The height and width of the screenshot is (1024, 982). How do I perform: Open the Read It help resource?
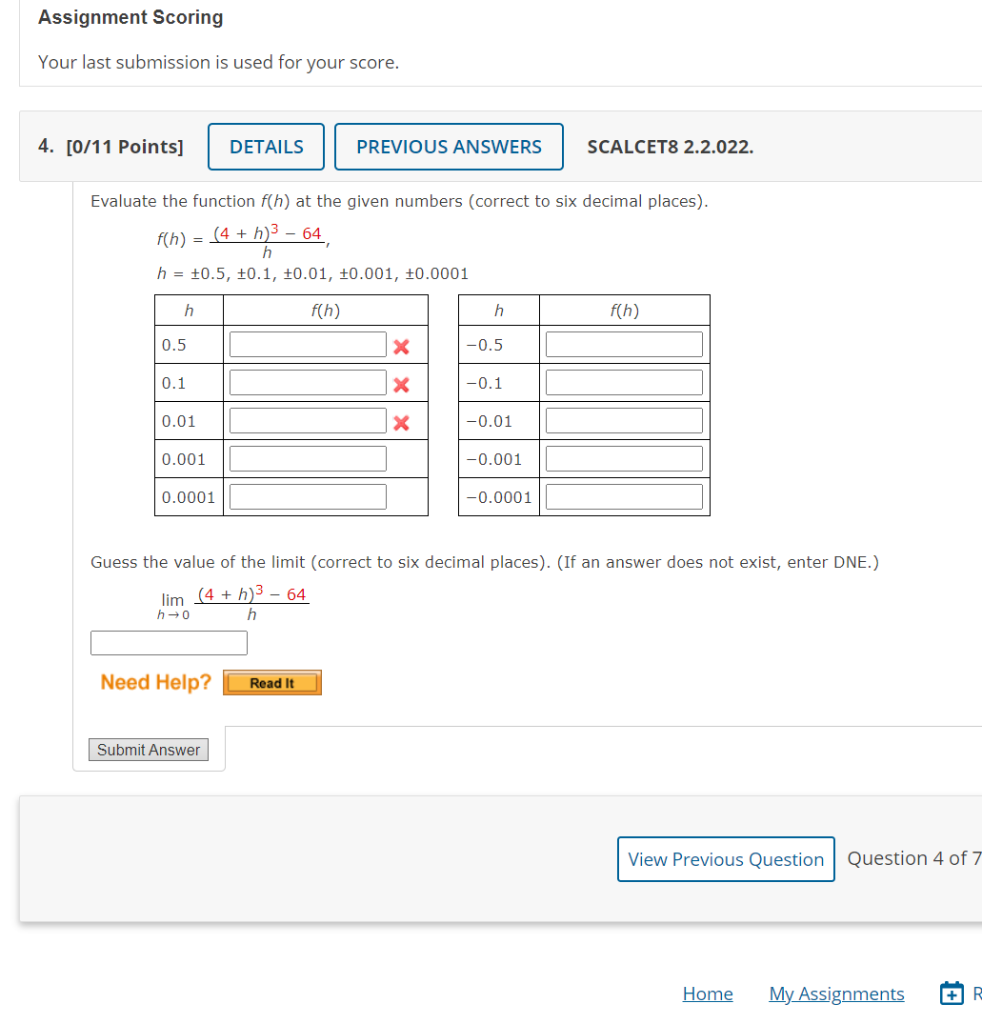coord(272,682)
